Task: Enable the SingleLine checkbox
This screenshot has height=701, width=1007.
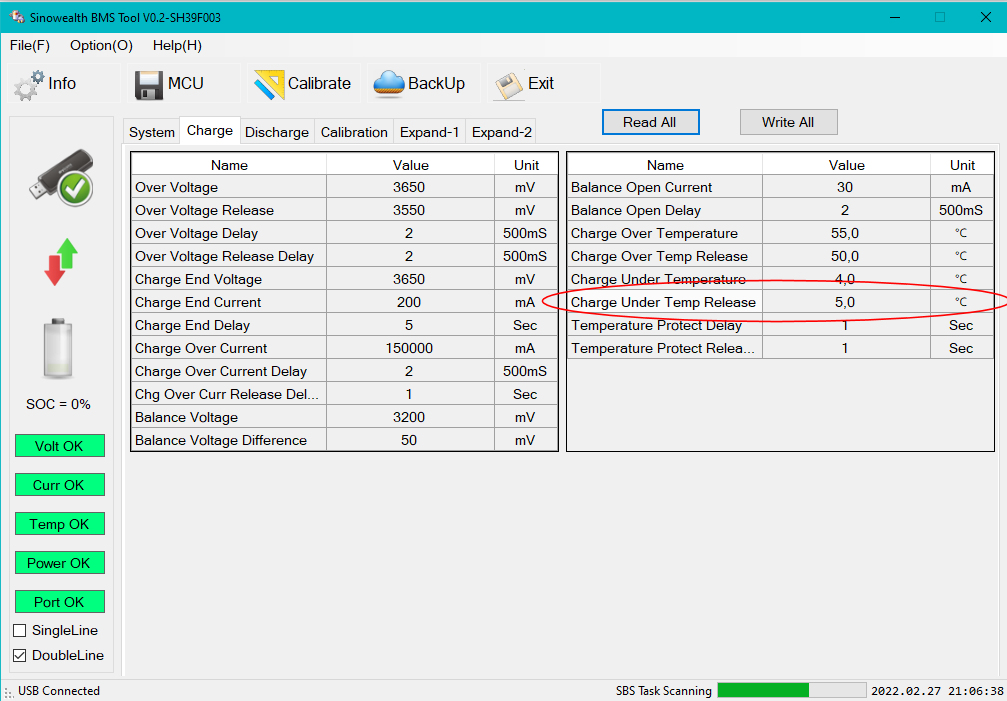Action: (19, 631)
